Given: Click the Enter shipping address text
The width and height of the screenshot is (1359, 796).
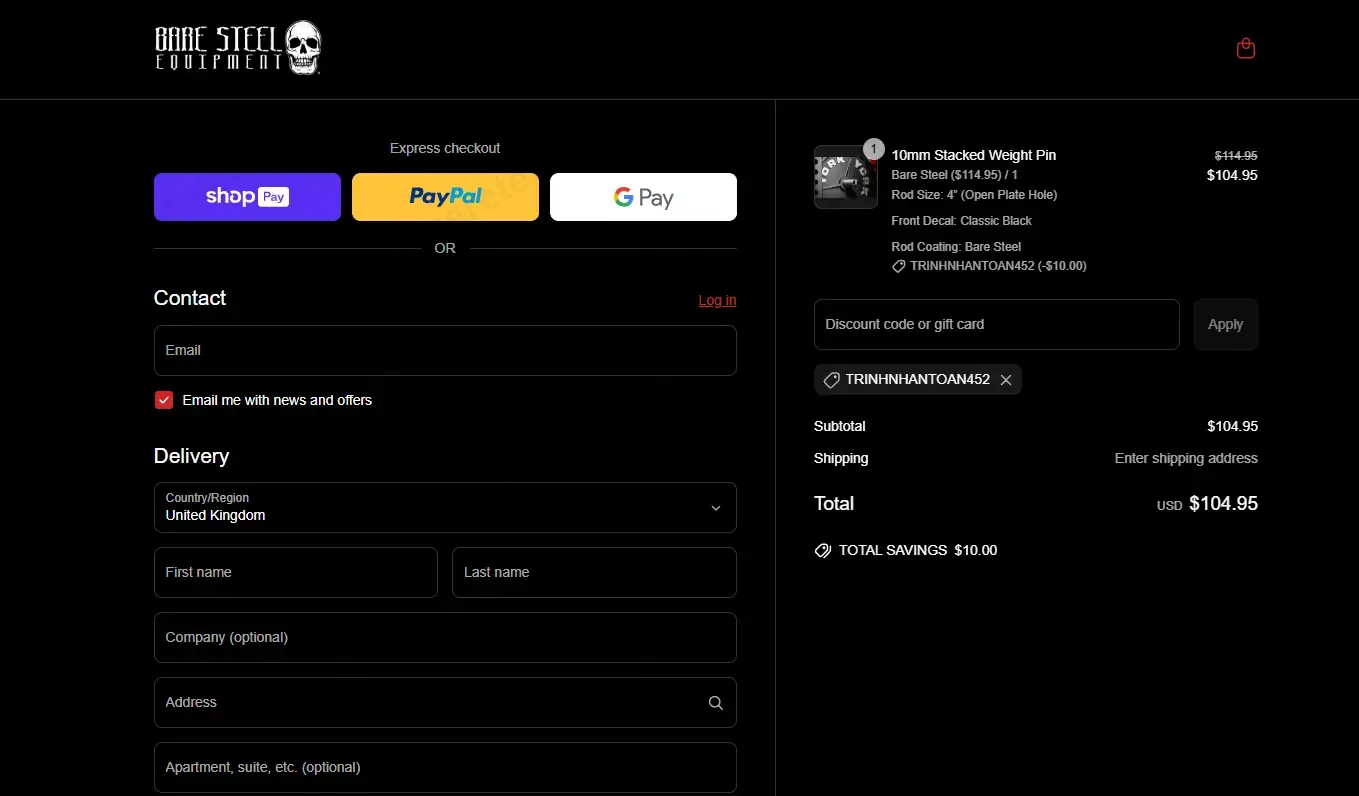Looking at the screenshot, I should 1186,458.
